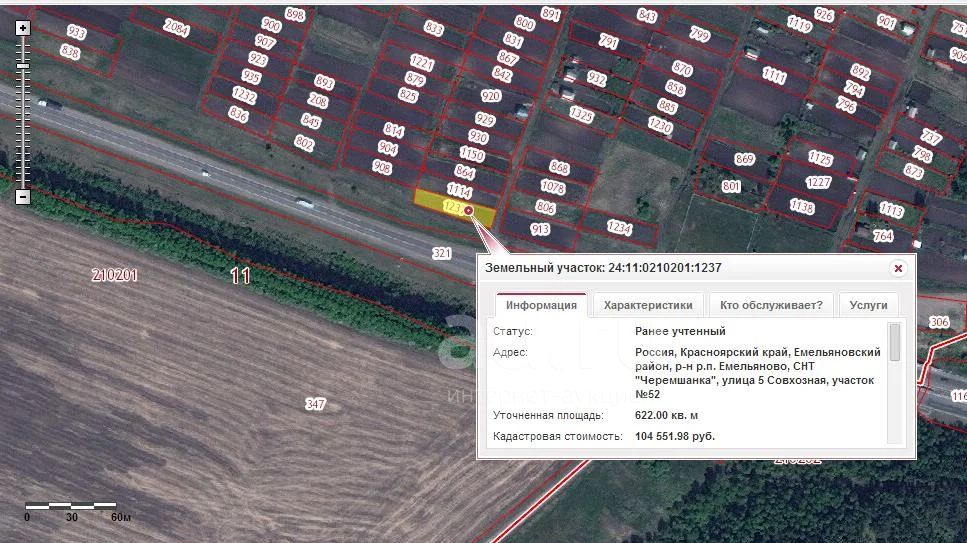967x543 pixels.
Task: Open the Характеристики tab
Action: coord(648,306)
